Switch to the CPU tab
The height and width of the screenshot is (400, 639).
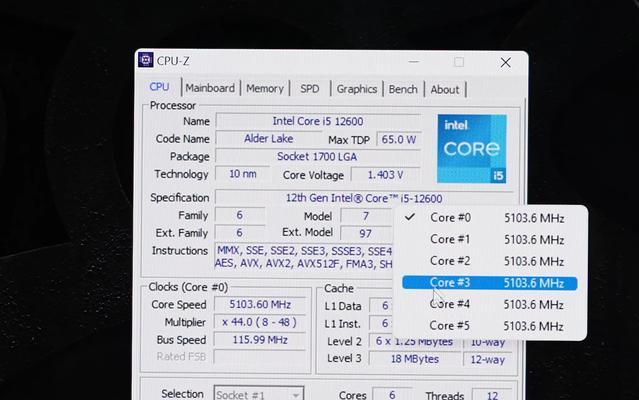point(159,87)
